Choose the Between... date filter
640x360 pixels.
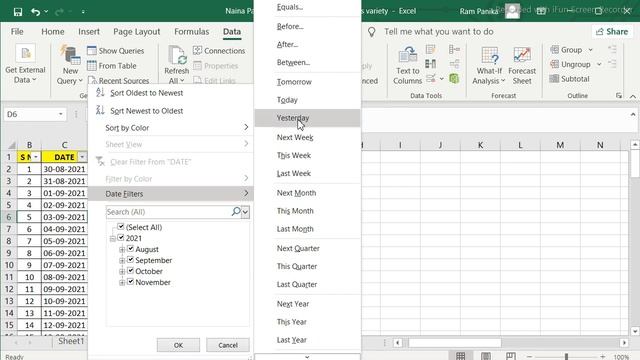tap(308, 62)
